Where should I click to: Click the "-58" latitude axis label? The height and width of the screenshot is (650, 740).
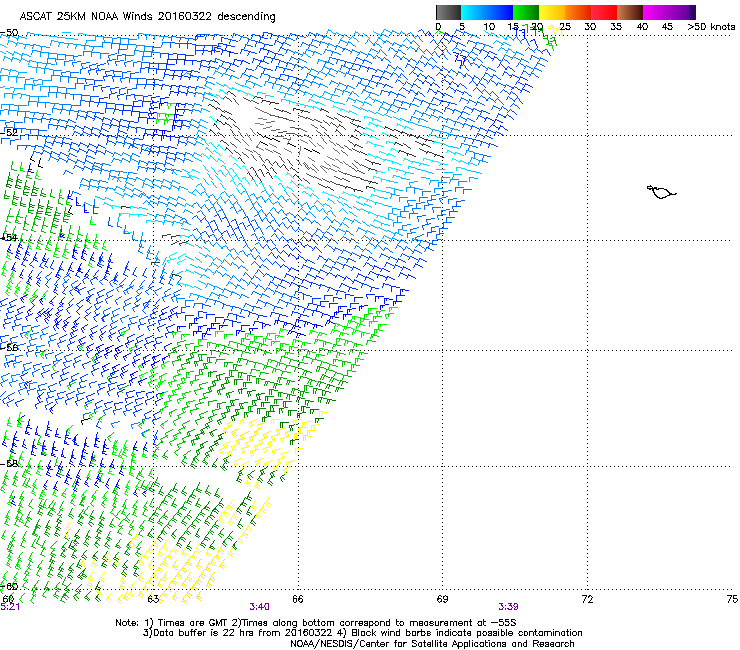9,464
